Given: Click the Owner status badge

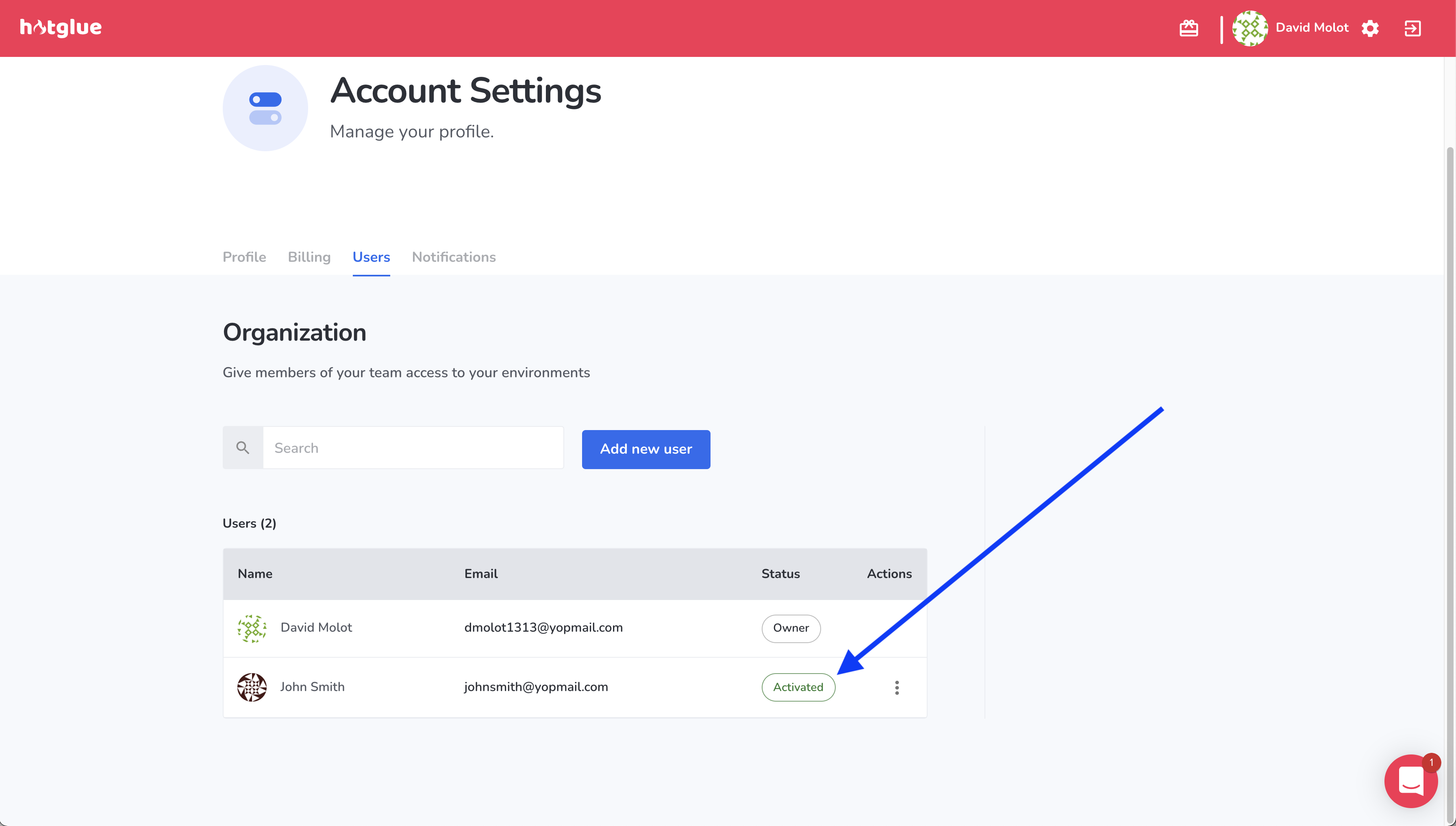Looking at the screenshot, I should tap(791, 628).
